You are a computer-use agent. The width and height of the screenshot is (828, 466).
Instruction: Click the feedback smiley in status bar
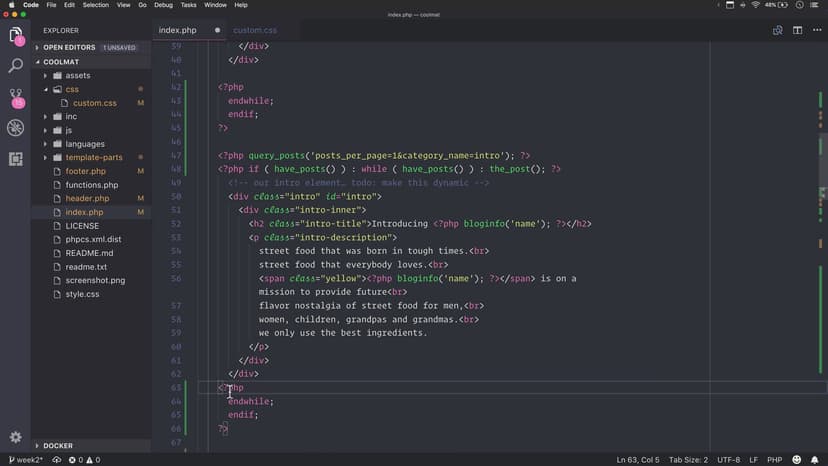797,460
